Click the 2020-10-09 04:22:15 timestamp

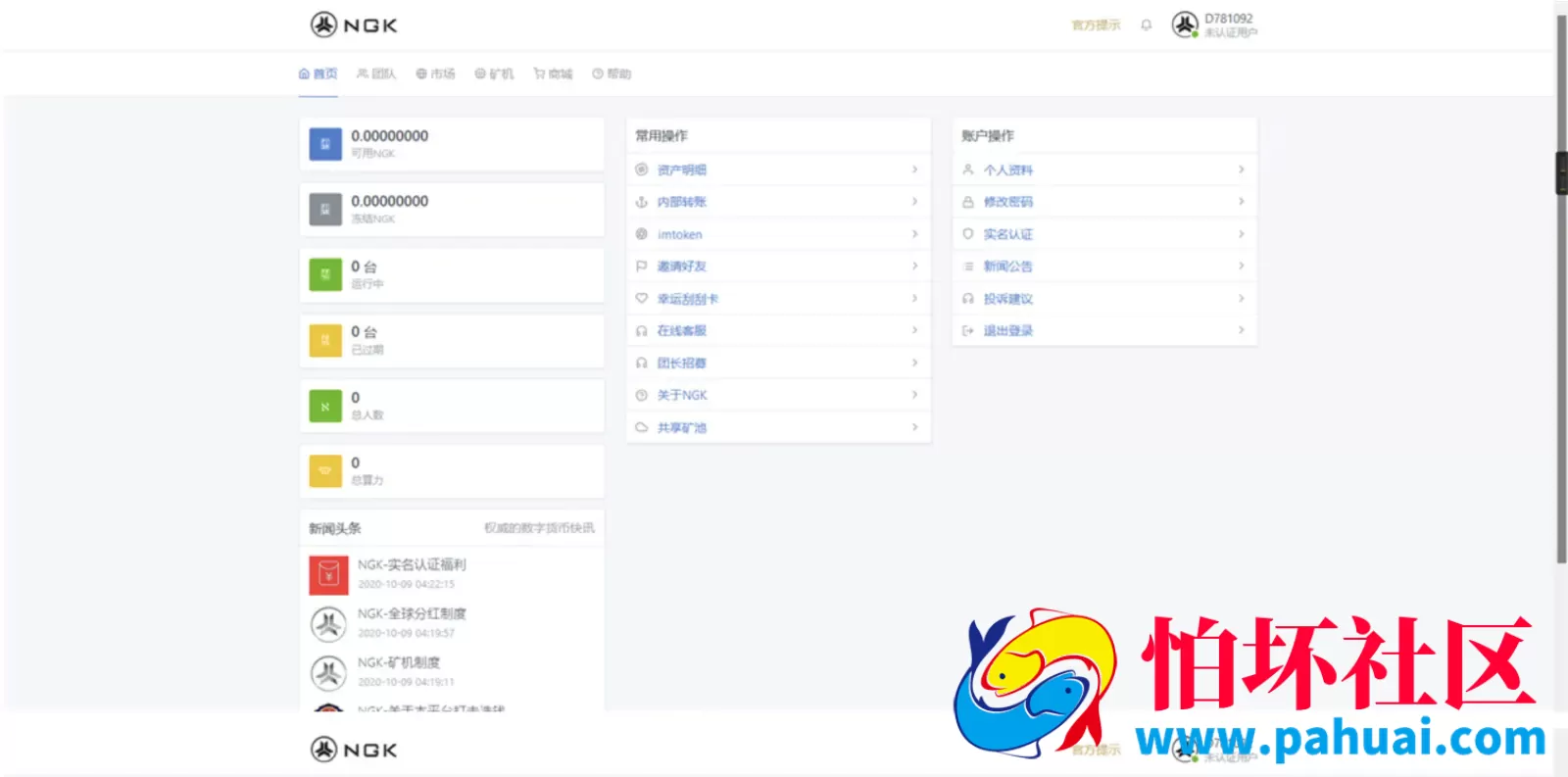pyautogui.click(x=406, y=584)
